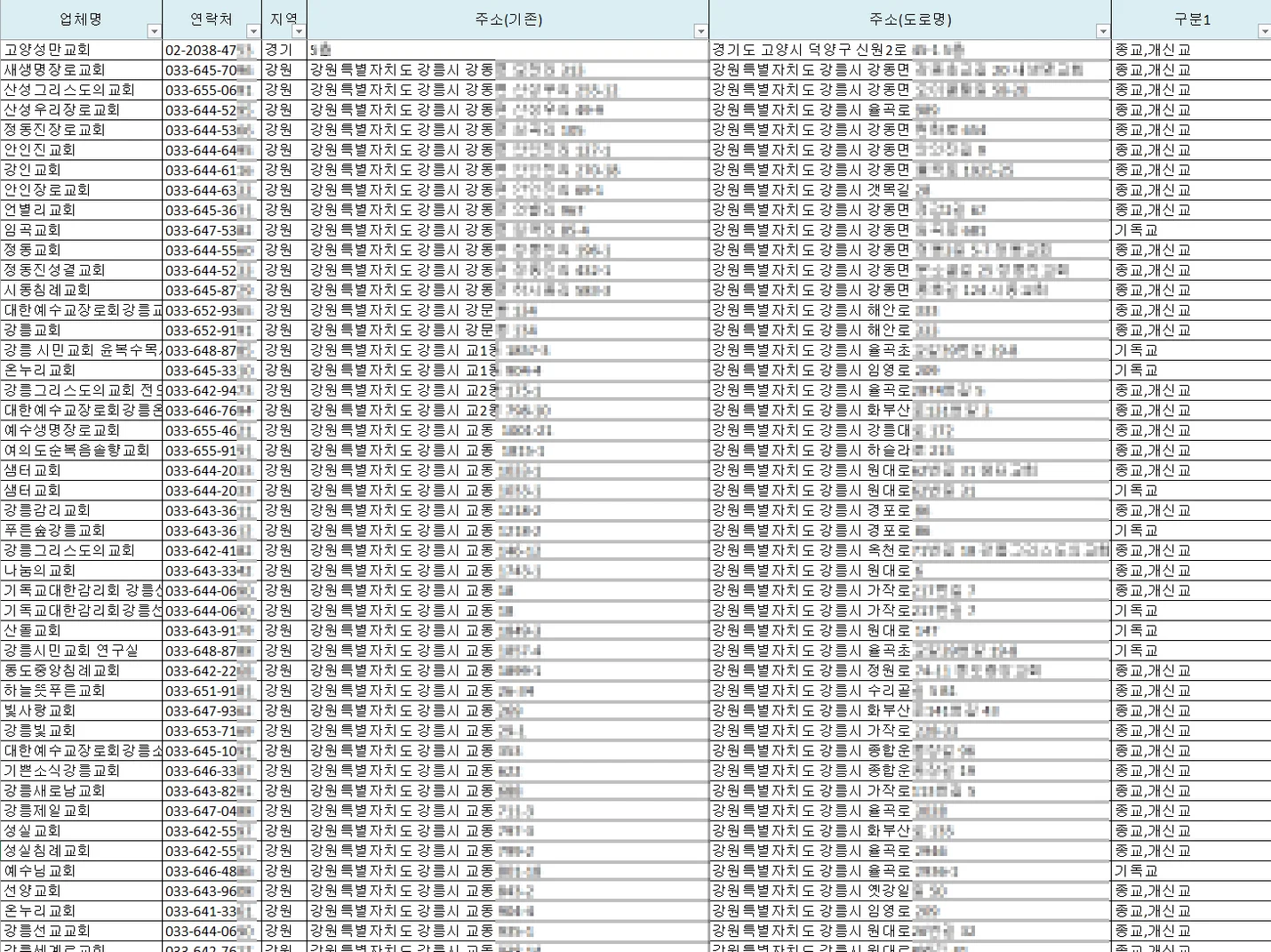Screen dimensions: 1271x952
Task: Select the 정동교회 cell
Action: [81, 250]
